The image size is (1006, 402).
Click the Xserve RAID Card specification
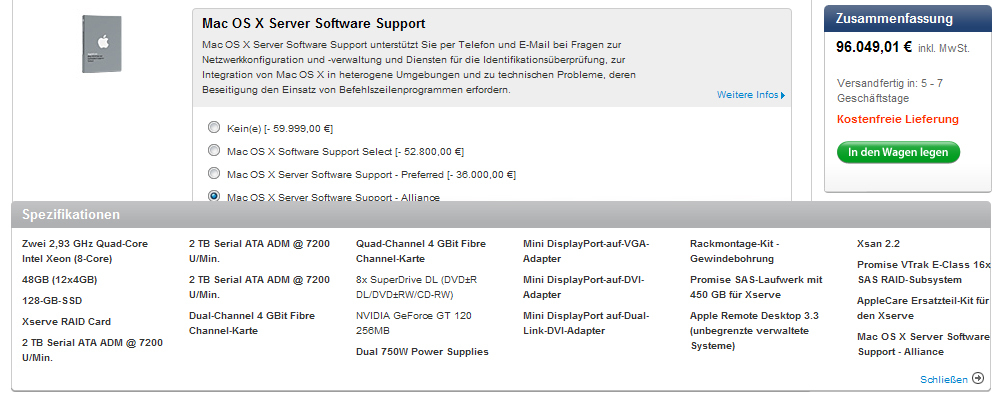point(66,322)
